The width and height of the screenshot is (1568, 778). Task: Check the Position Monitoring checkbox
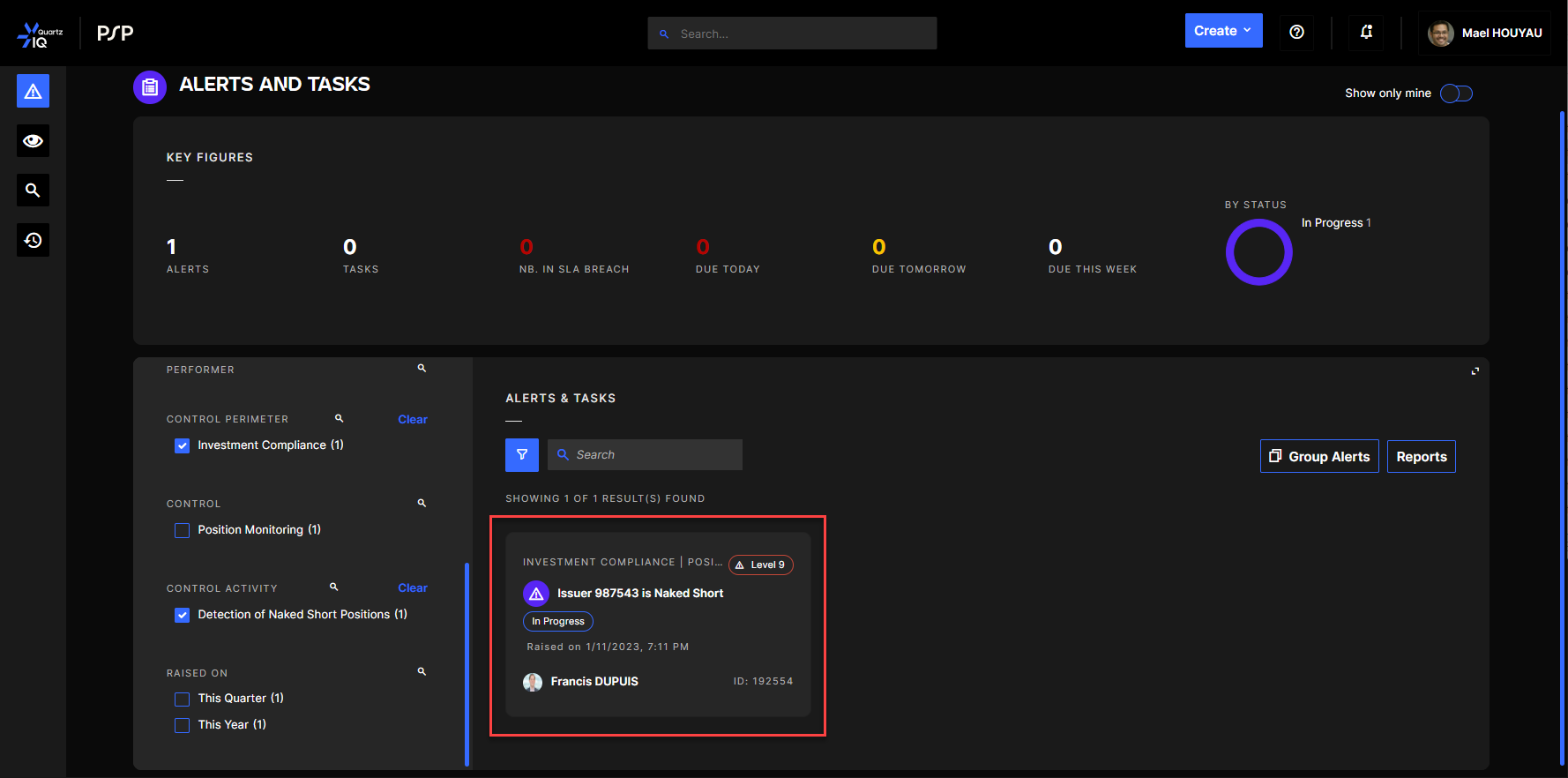pos(183,531)
